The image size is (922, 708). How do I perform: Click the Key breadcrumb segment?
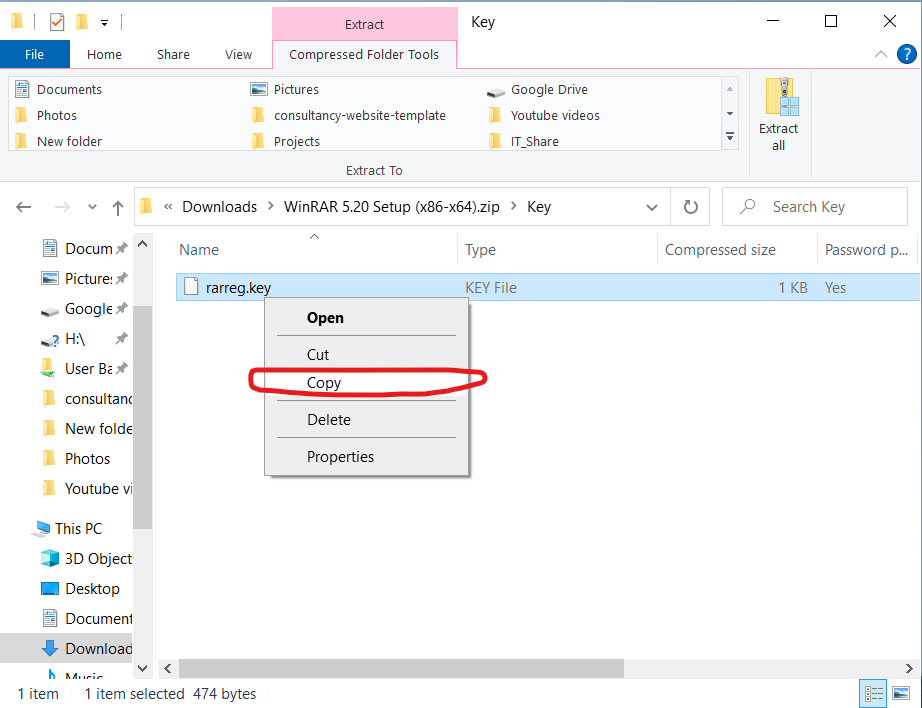pos(539,207)
